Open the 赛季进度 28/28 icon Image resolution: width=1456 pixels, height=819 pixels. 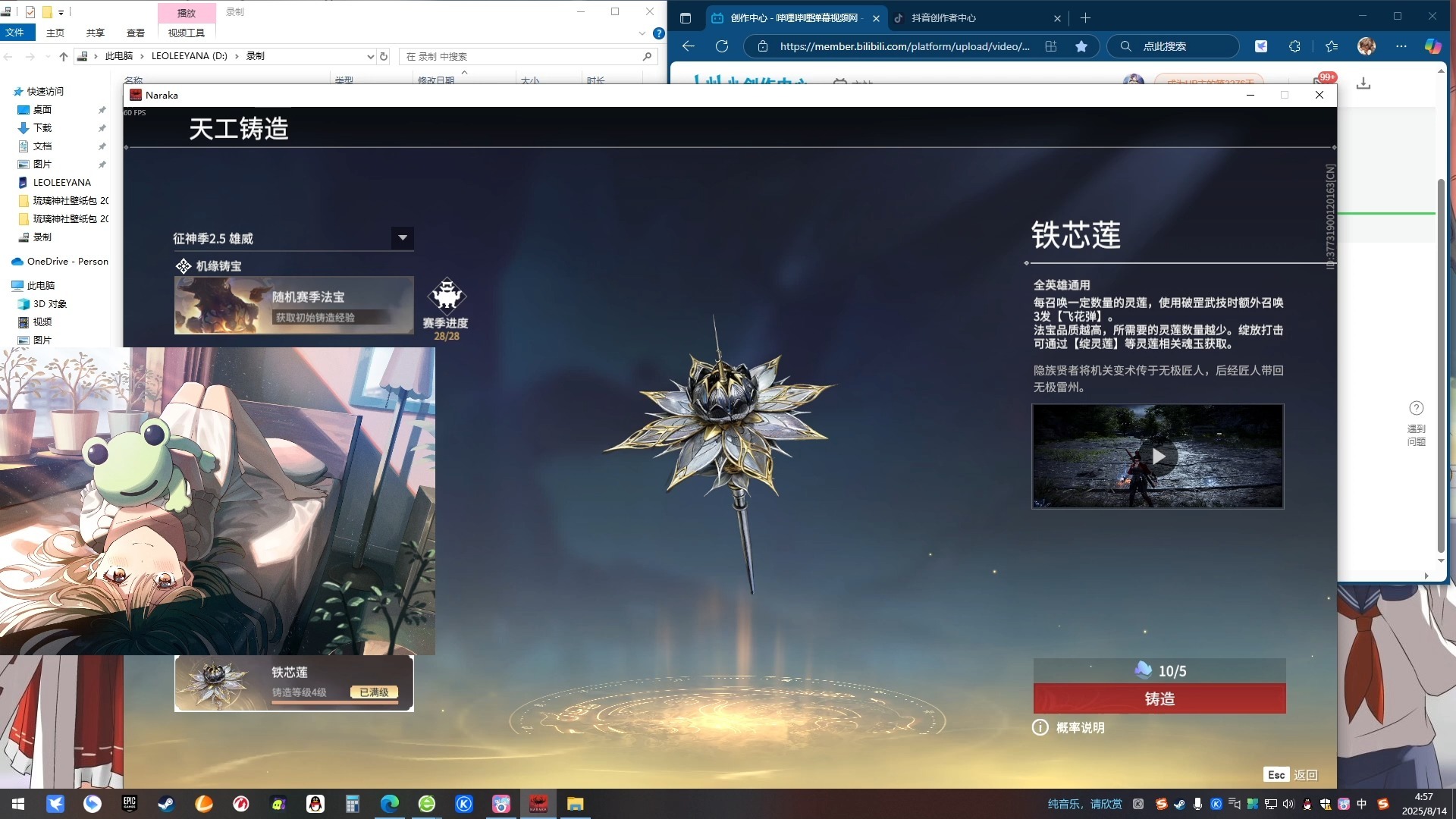click(x=447, y=309)
